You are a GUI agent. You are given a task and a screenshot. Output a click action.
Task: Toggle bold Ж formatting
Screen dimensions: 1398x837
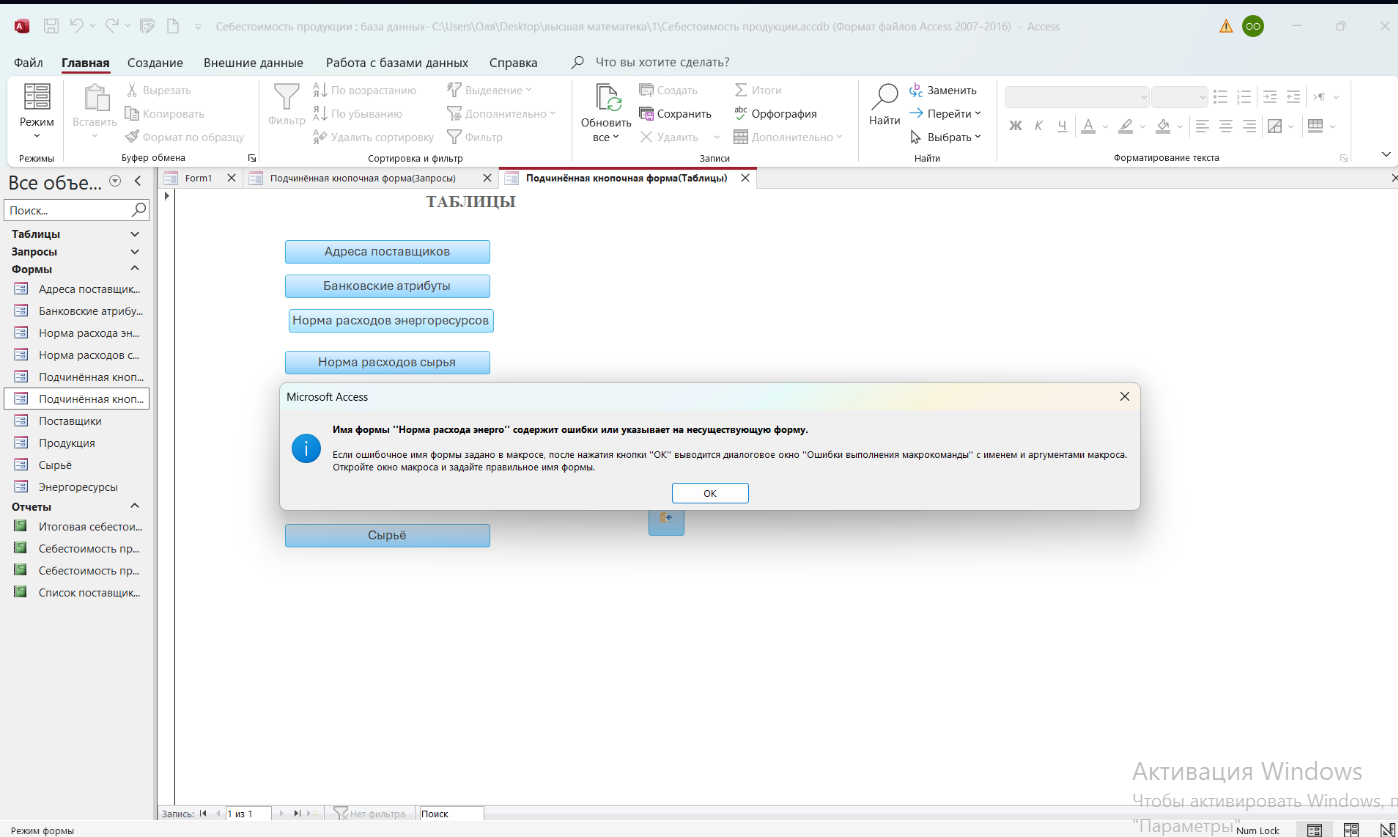pos(1016,126)
